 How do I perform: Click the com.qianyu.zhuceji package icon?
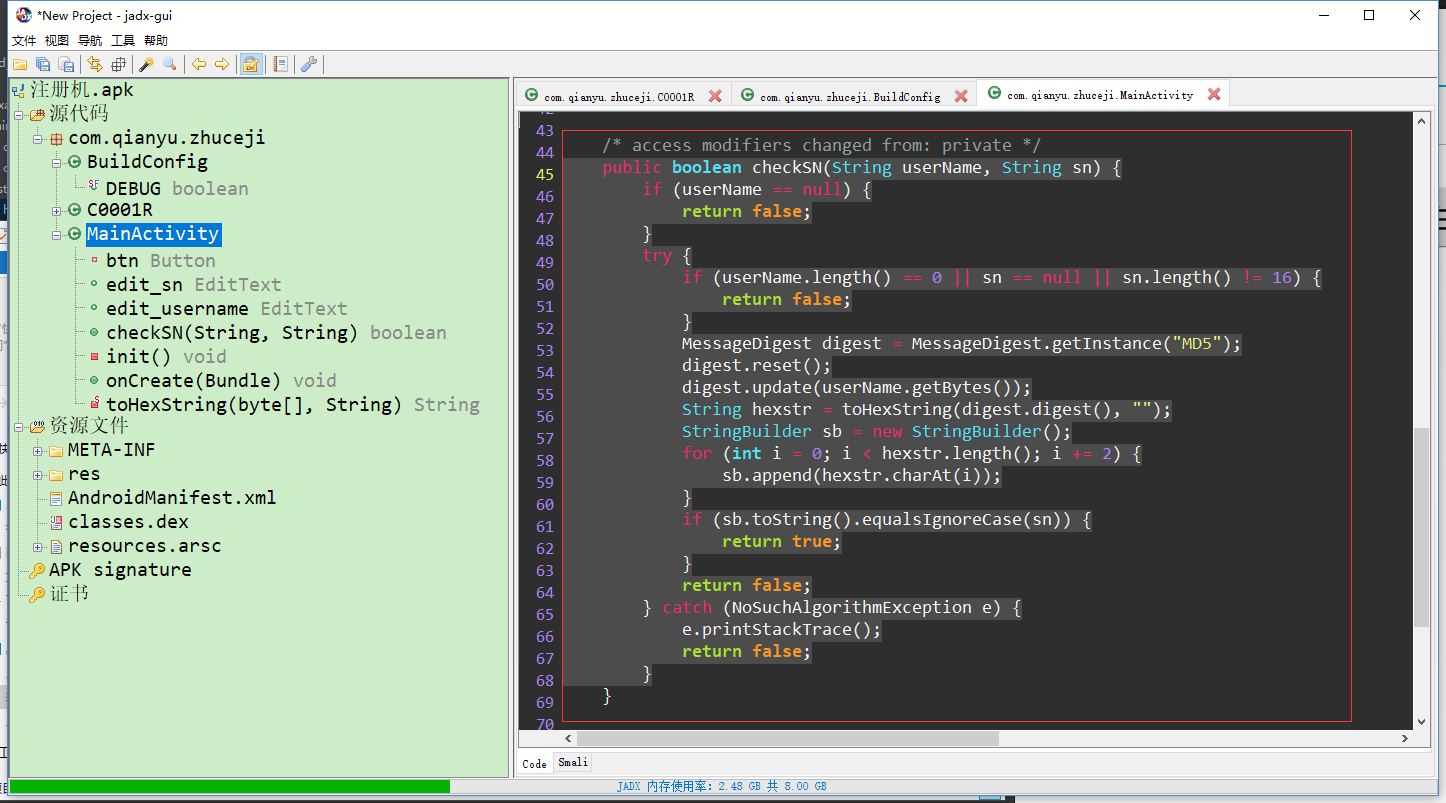57,138
